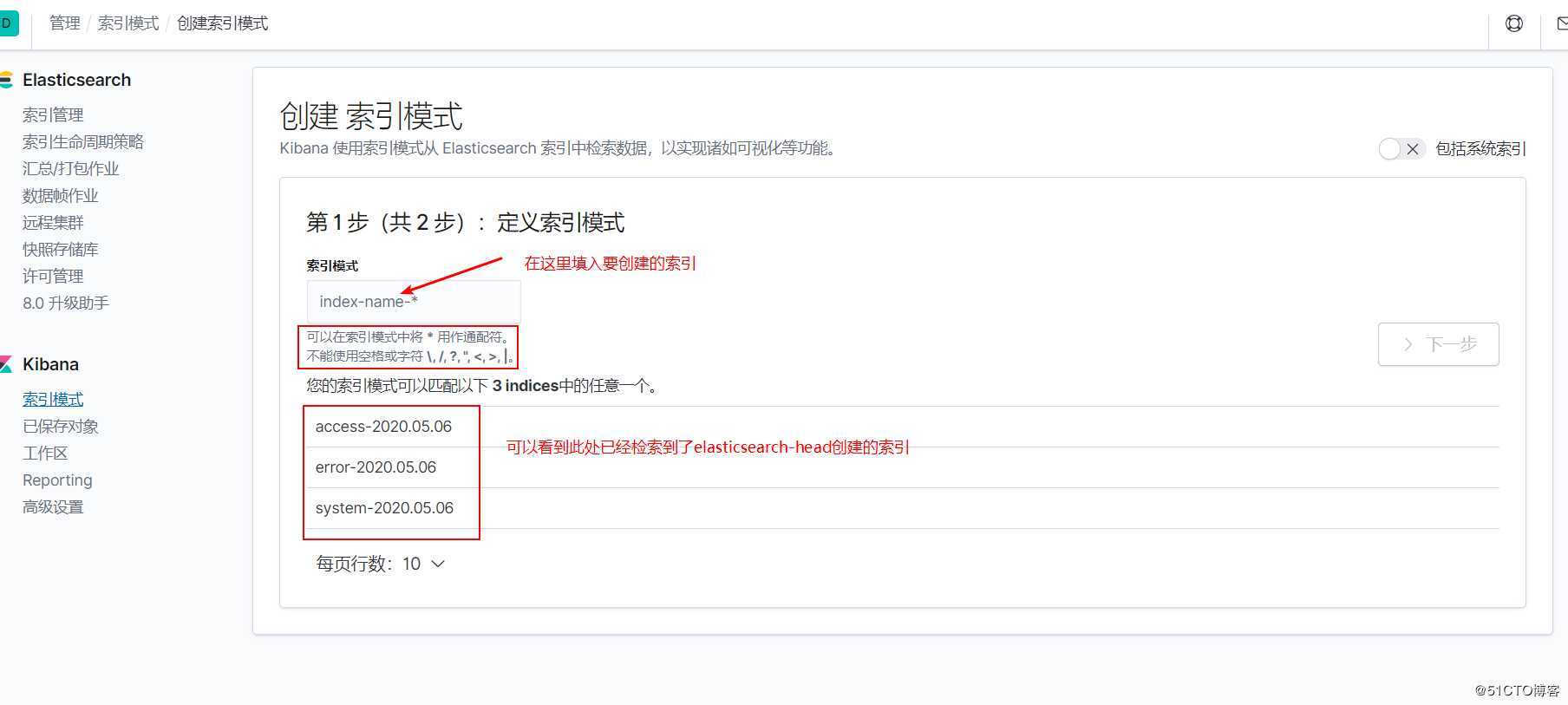Click the access-2020.05.06 index row

(x=902, y=427)
